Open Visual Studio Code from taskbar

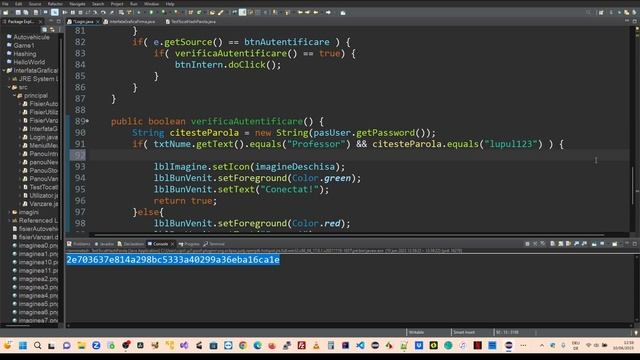click(360, 345)
